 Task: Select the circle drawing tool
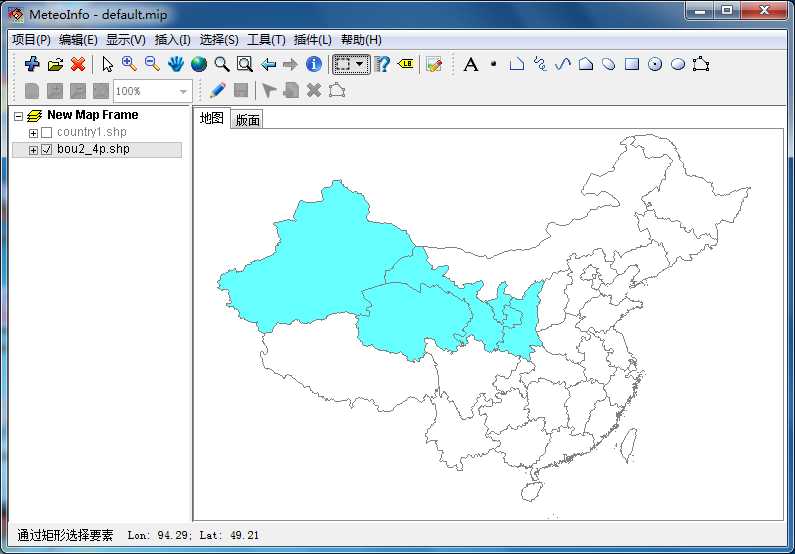click(x=655, y=64)
